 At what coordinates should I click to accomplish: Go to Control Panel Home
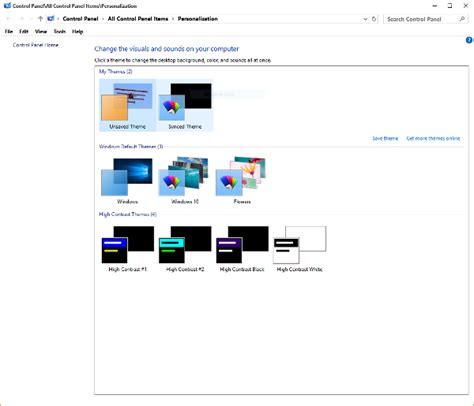pyautogui.click(x=36, y=45)
